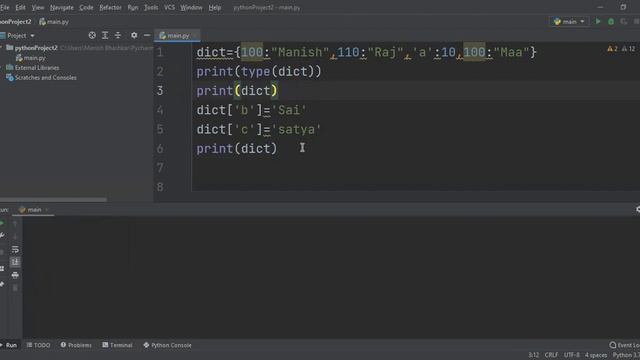The width and height of the screenshot is (640, 360).
Task: Open the Navigate menu
Action: 62,7
